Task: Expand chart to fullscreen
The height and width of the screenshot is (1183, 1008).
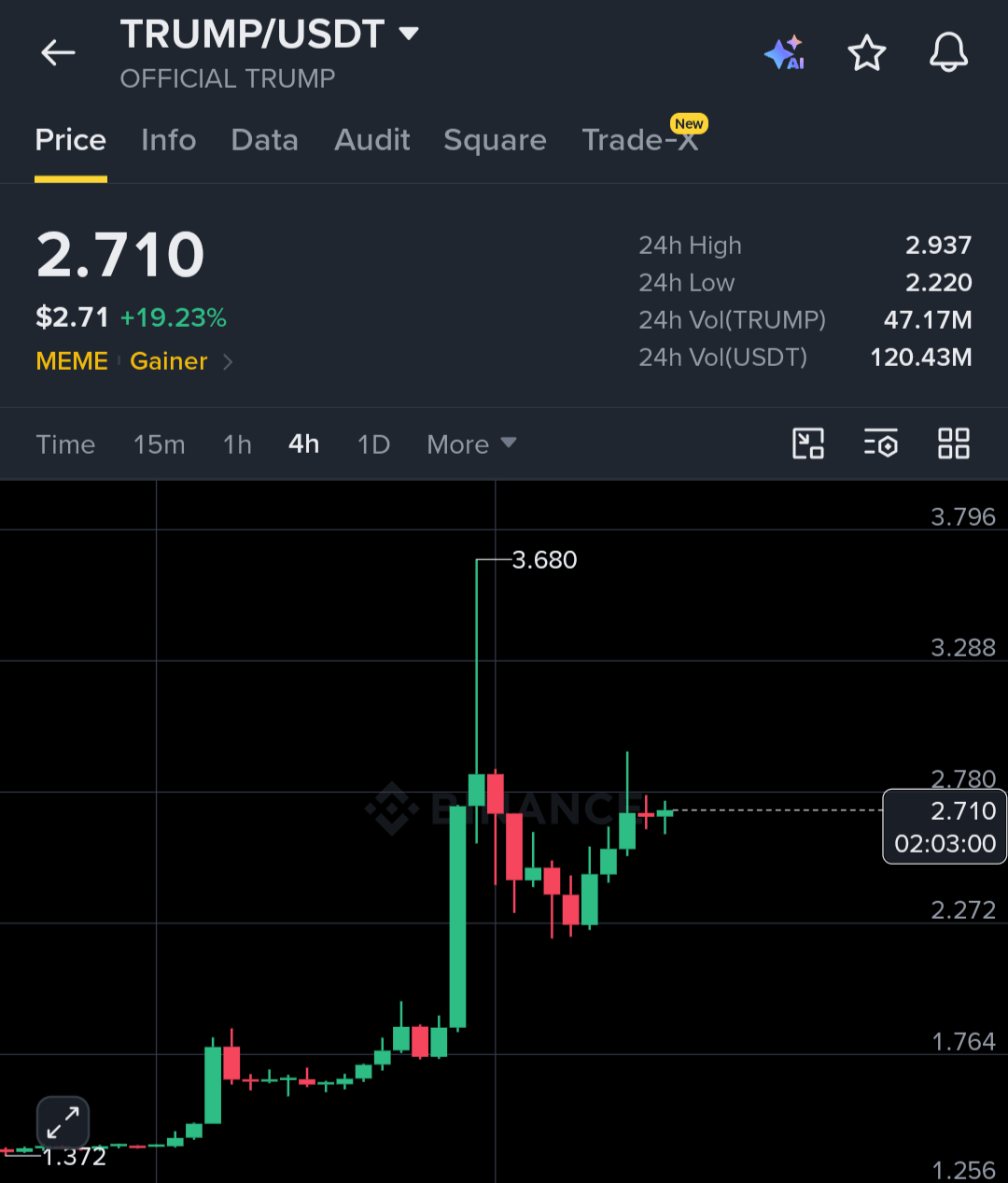Action: point(63,1122)
